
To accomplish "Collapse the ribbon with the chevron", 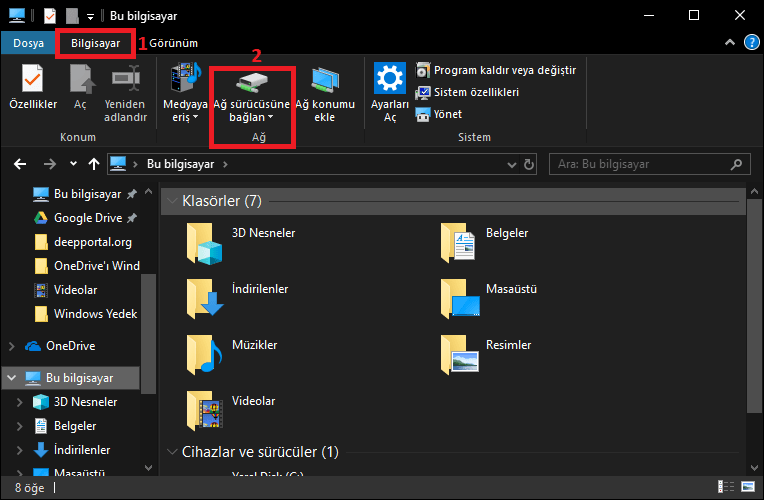I will point(730,42).
